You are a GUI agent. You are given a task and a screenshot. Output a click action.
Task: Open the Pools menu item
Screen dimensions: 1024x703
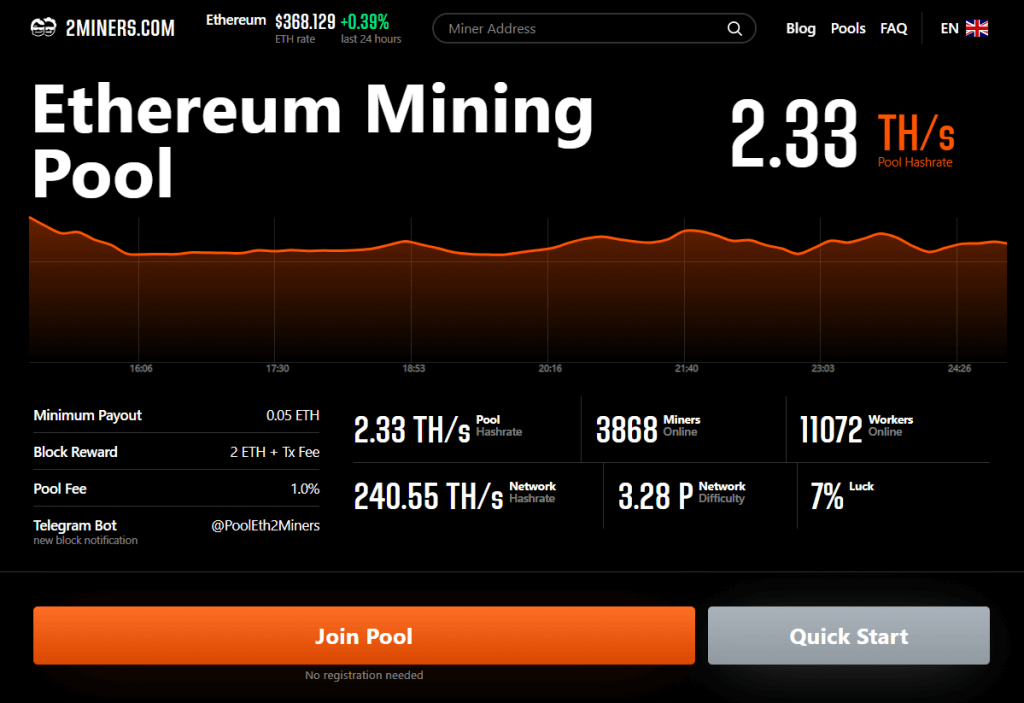tap(848, 28)
